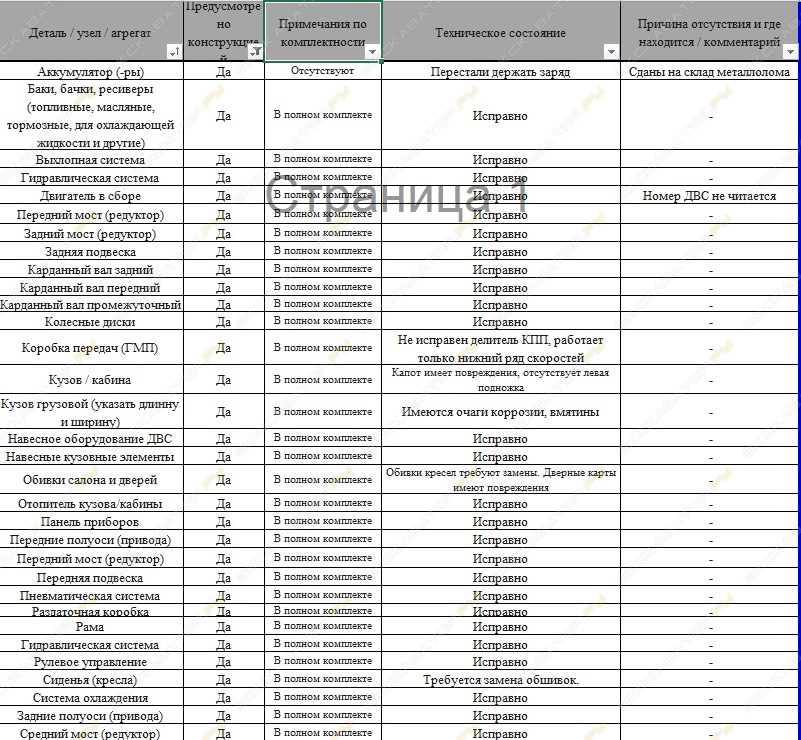Image resolution: width=801 pixels, height=740 pixels.
Task: Select the Аккумулятор (-ры) cell
Action: click(x=91, y=71)
